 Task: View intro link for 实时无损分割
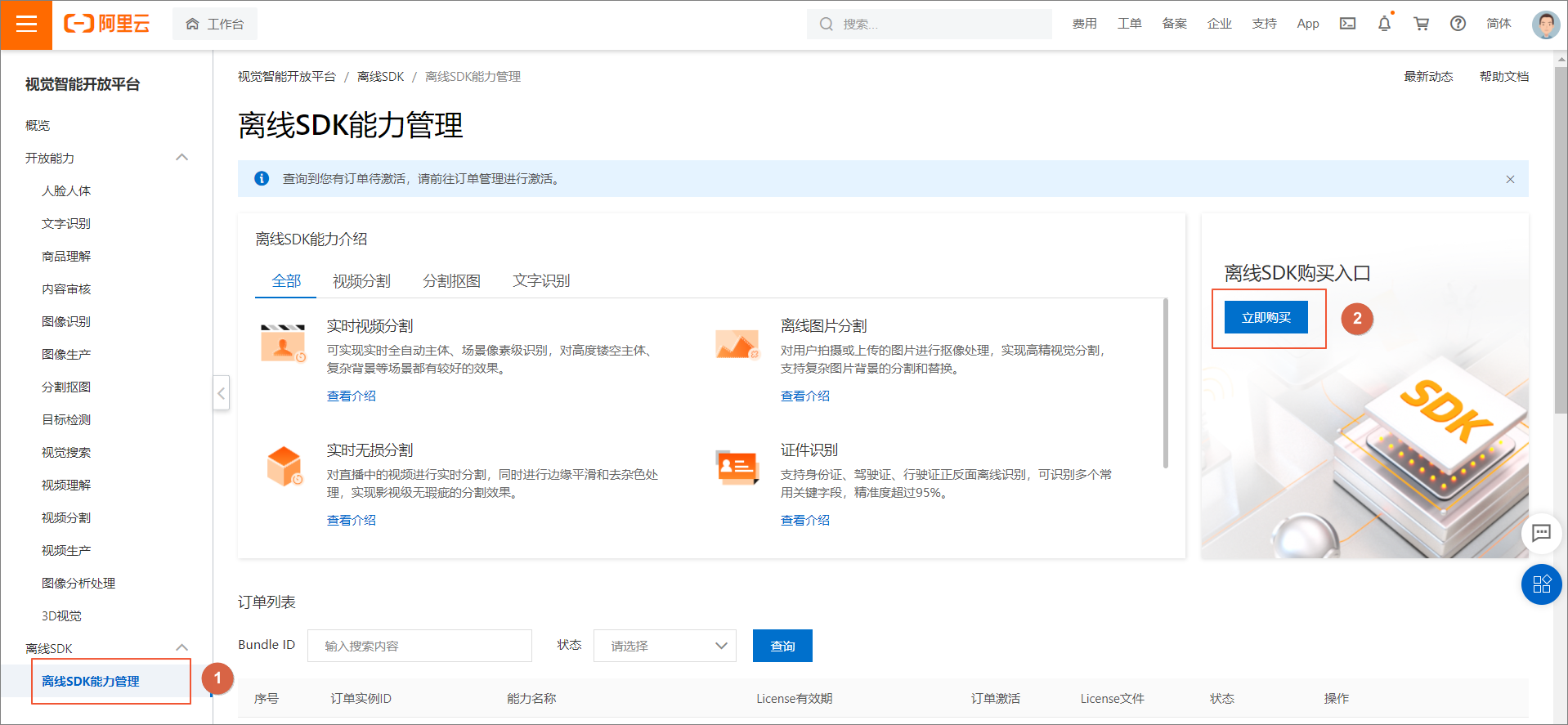352,521
